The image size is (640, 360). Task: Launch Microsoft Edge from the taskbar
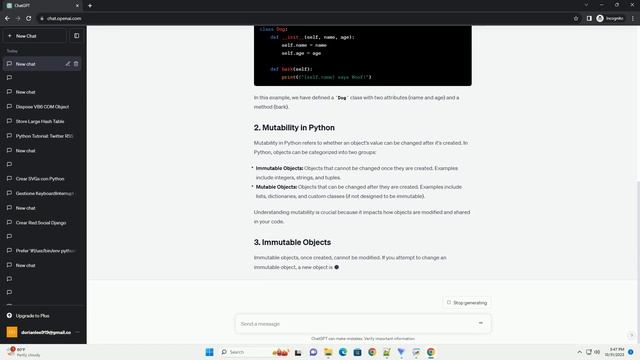[342, 352]
